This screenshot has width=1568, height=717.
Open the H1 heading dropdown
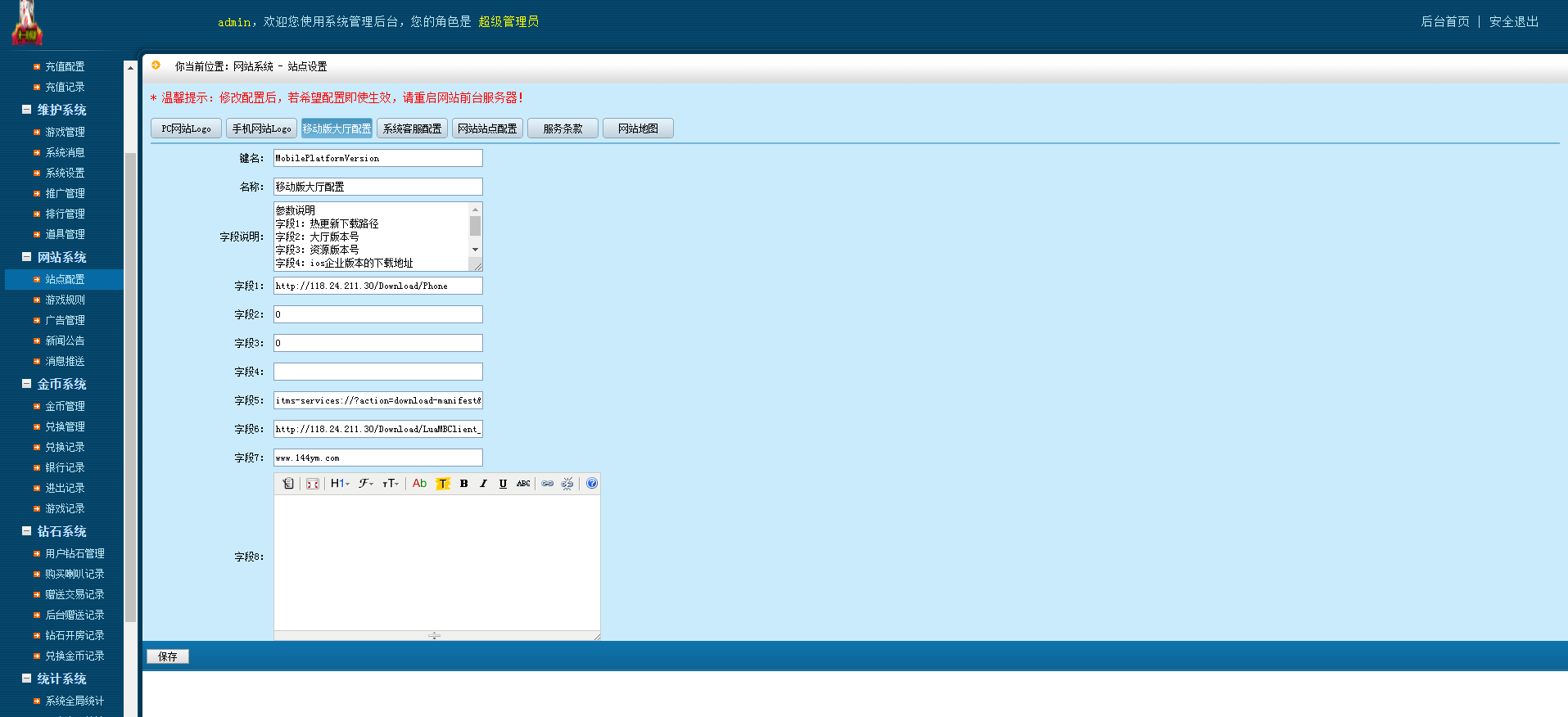(340, 484)
